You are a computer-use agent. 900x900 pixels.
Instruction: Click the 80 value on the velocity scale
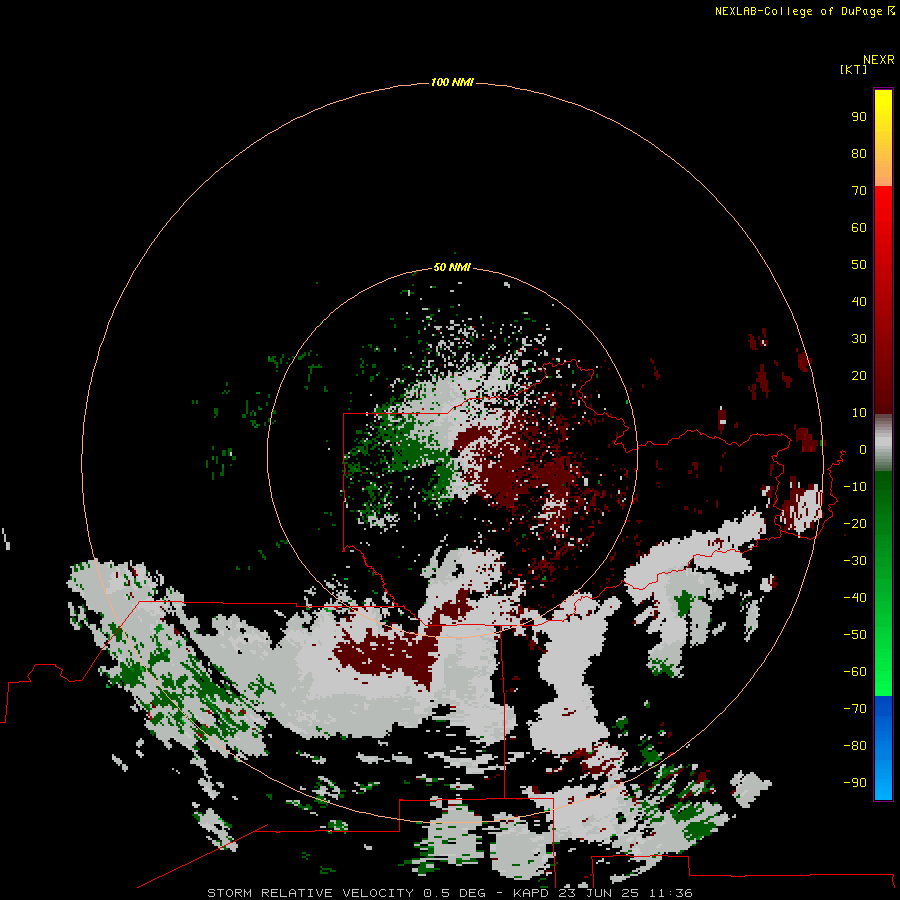[x=859, y=153]
